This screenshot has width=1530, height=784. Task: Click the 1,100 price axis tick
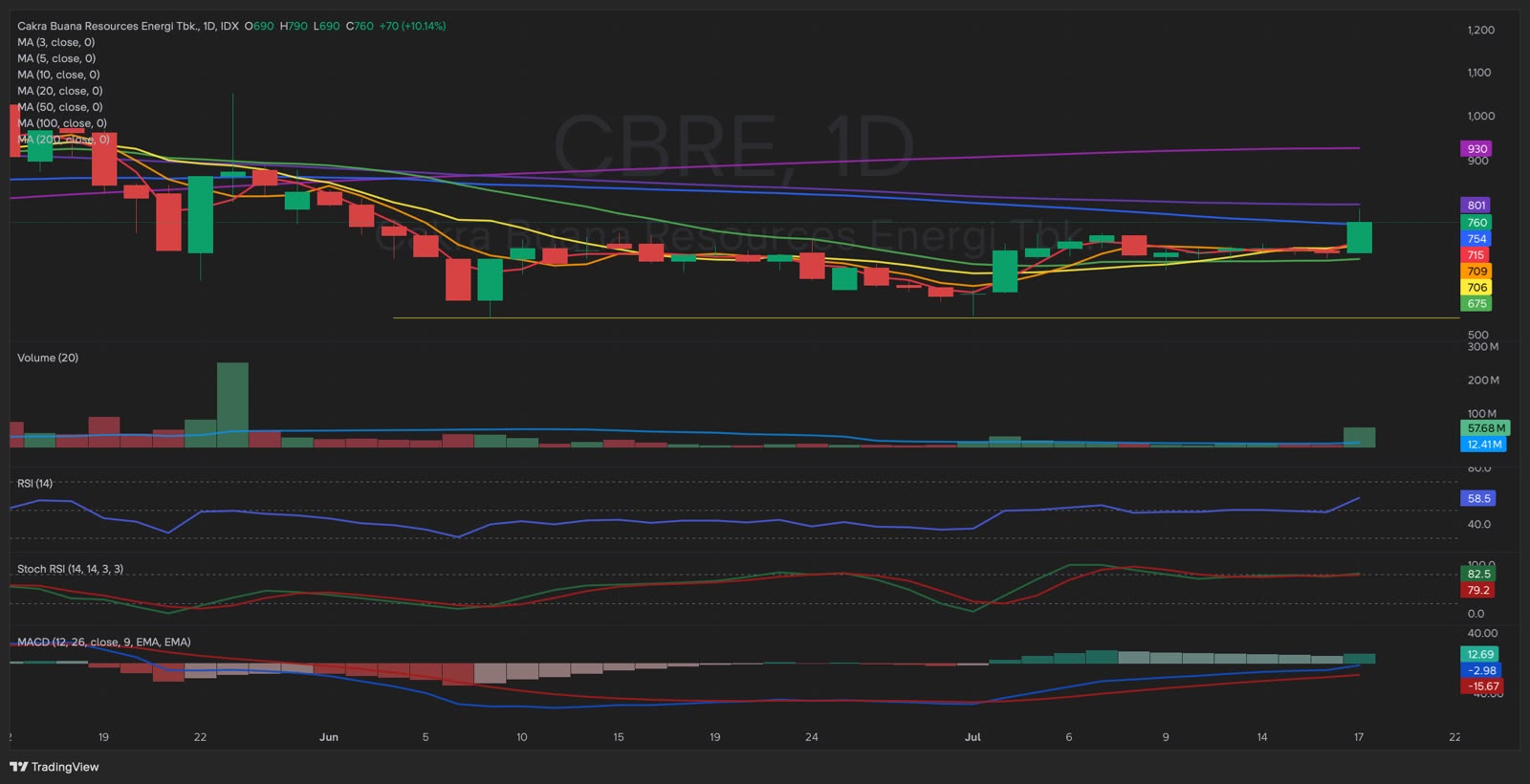[x=1479, y=73]
